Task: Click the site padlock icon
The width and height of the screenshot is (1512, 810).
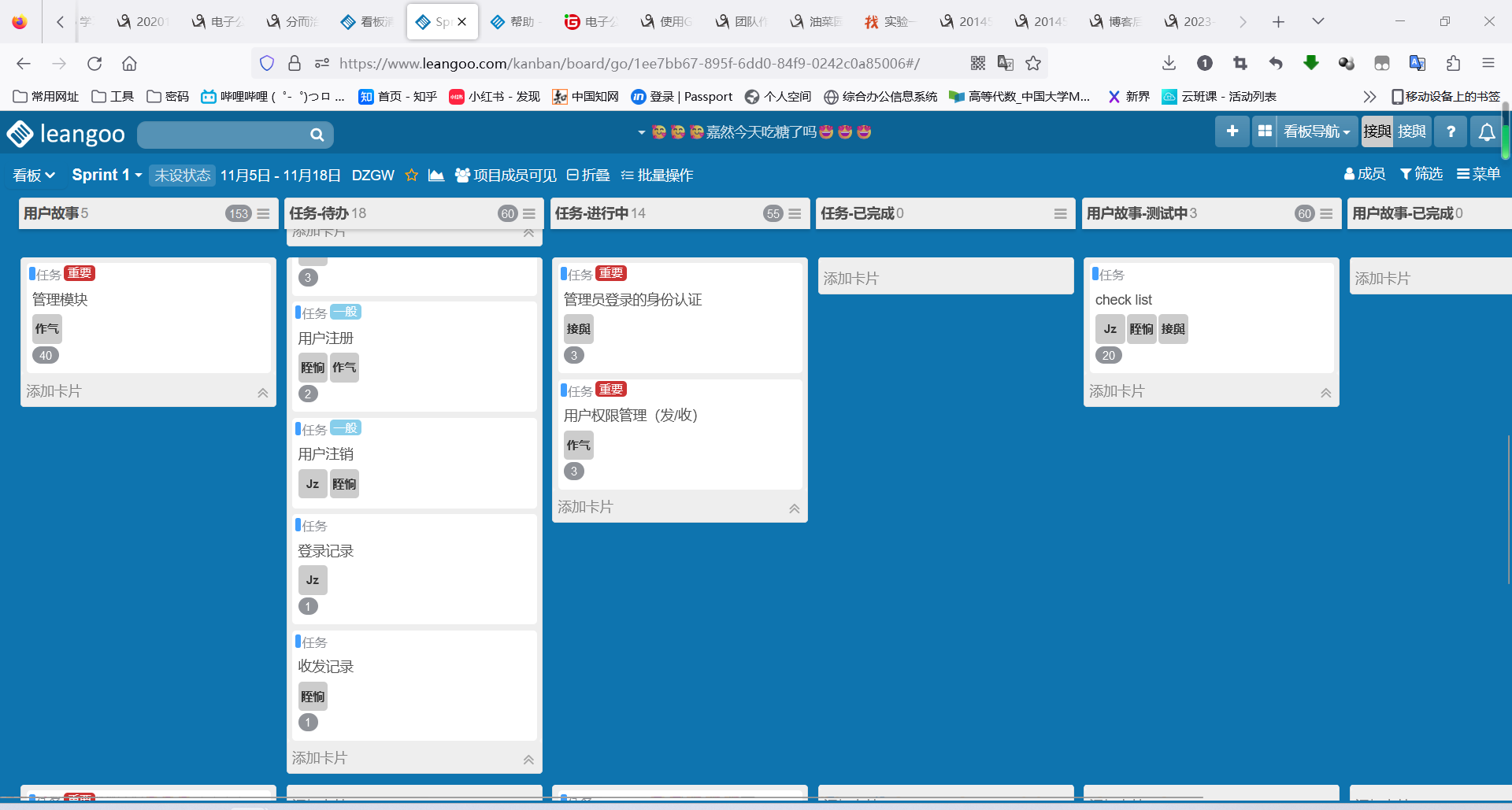Action: [295, 63]
